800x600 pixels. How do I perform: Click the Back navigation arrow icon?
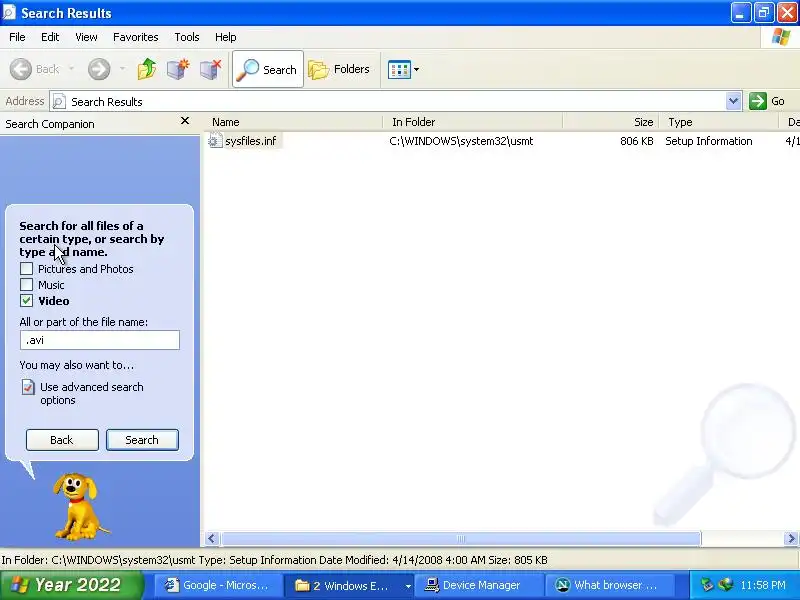[x=21, y=69]
